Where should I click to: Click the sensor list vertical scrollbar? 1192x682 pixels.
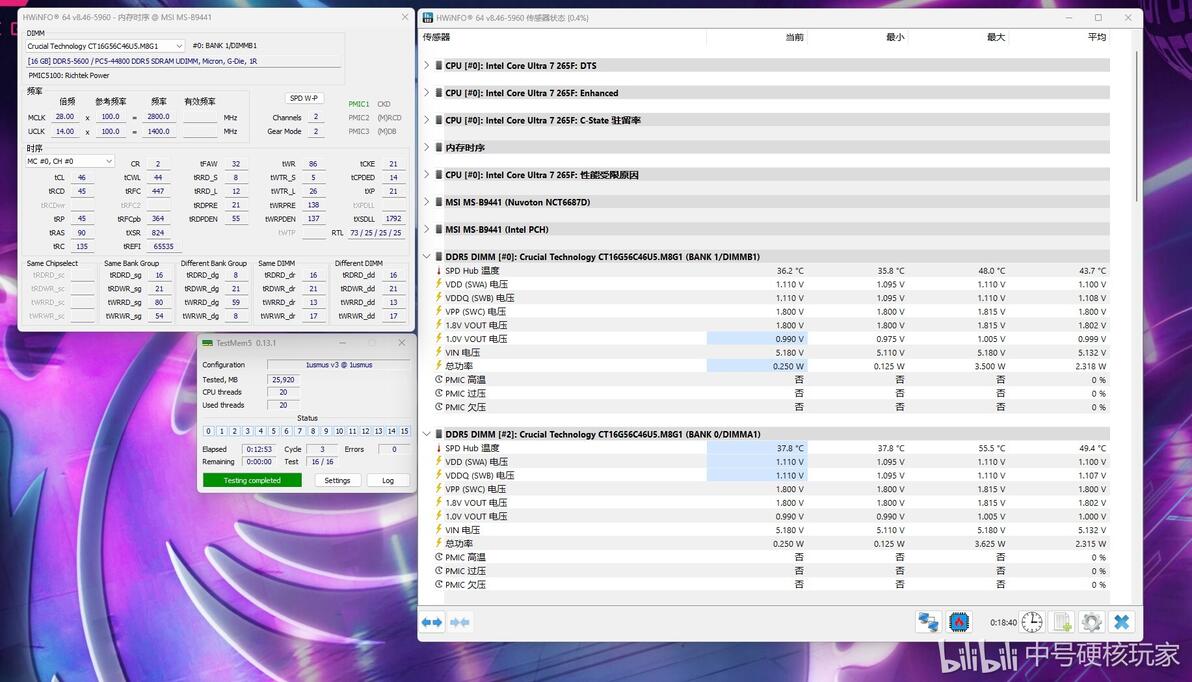(1137, 125)
